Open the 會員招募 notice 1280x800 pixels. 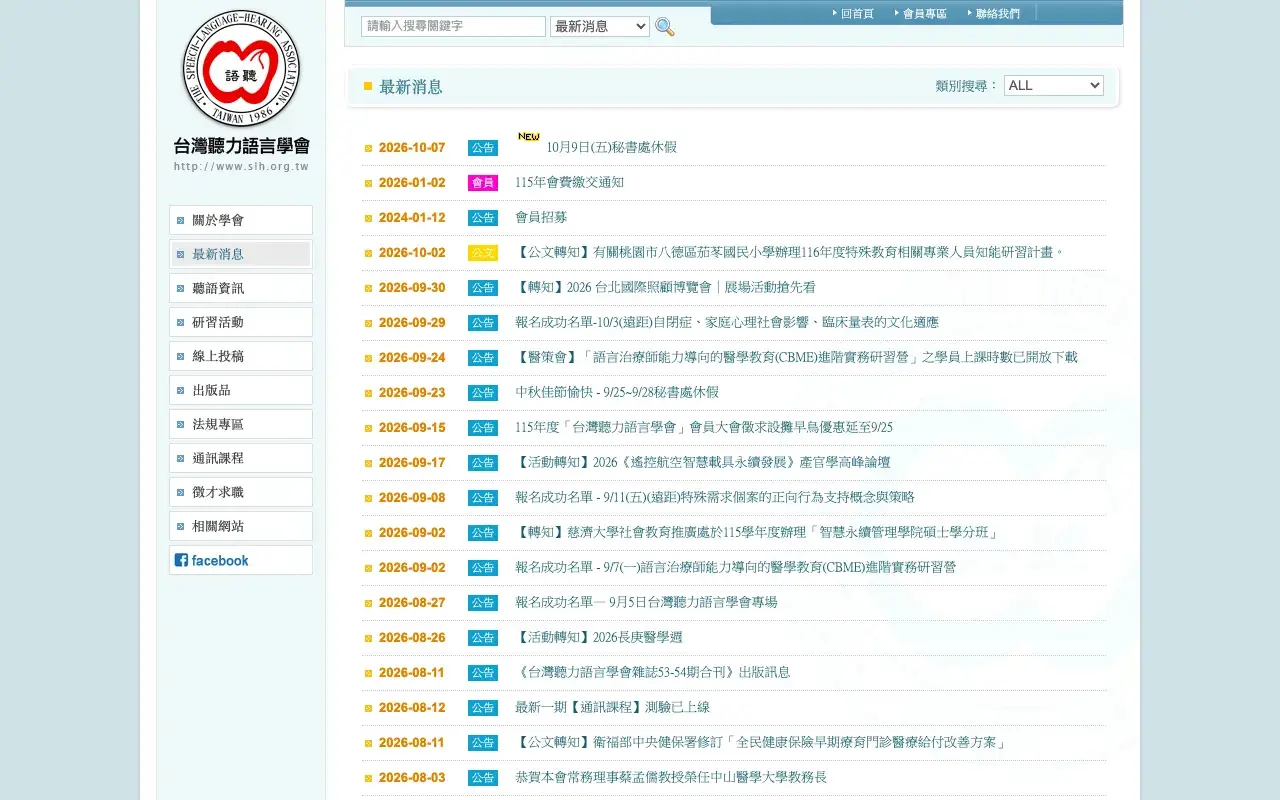(x=541, y=218)
